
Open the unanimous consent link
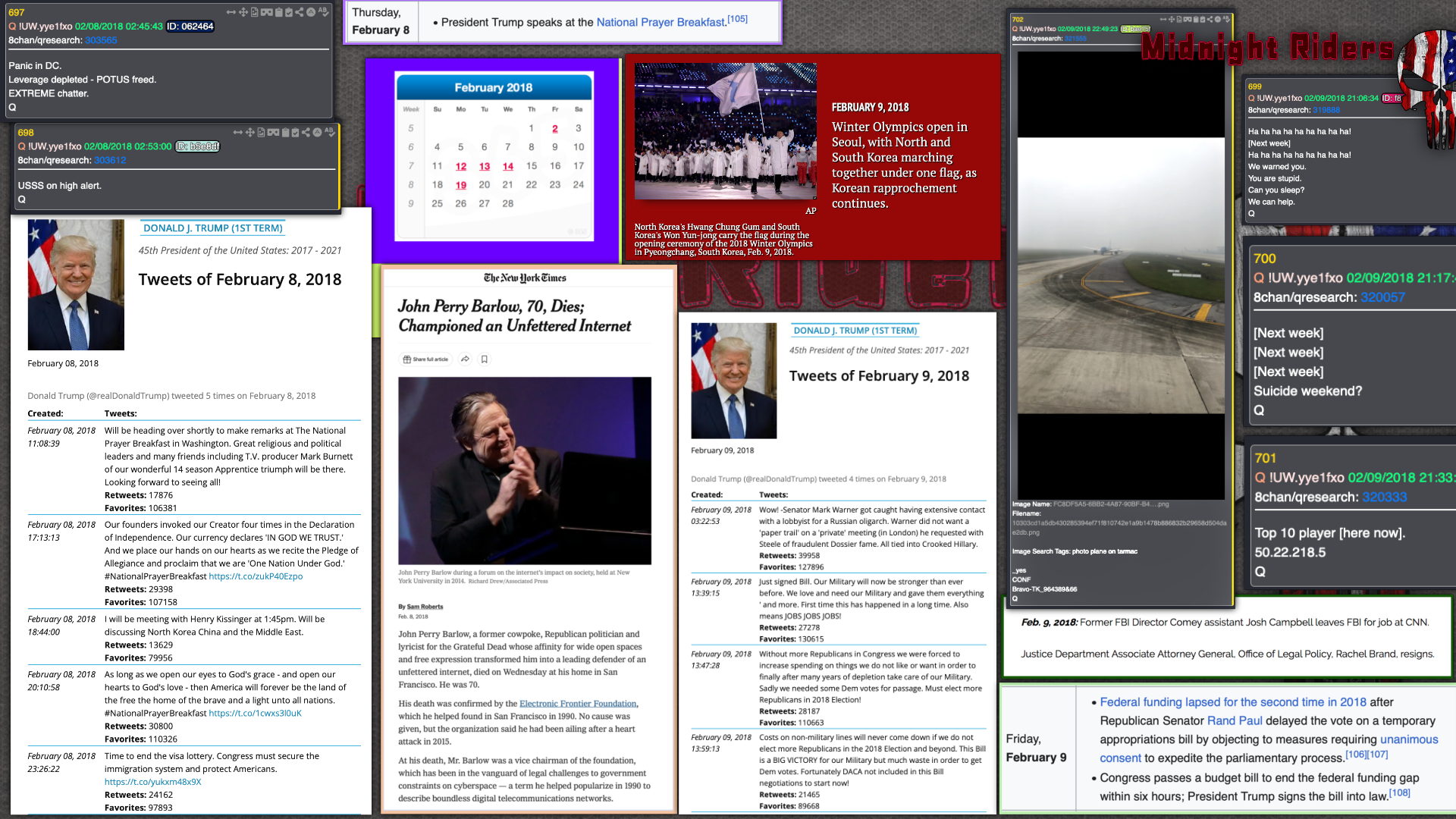coord(1269,748)
